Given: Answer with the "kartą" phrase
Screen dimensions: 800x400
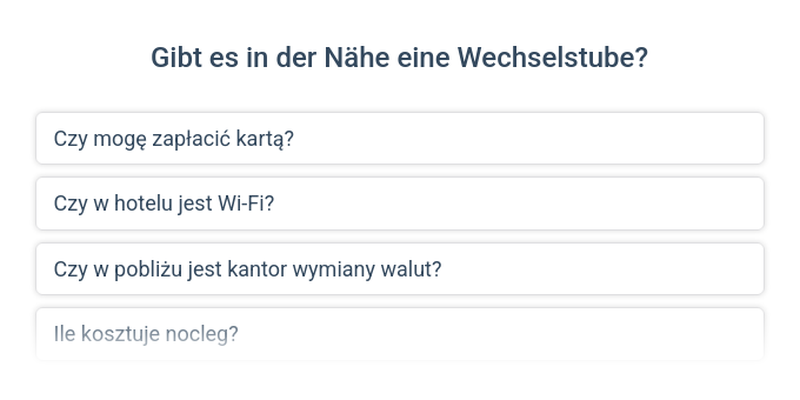Looking at the screenshot, I should point(400,138).
